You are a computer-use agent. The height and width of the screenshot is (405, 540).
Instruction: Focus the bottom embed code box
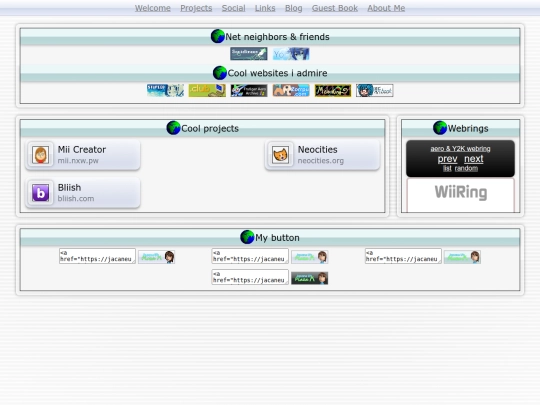pyautogui.click(x=250, y=277)
